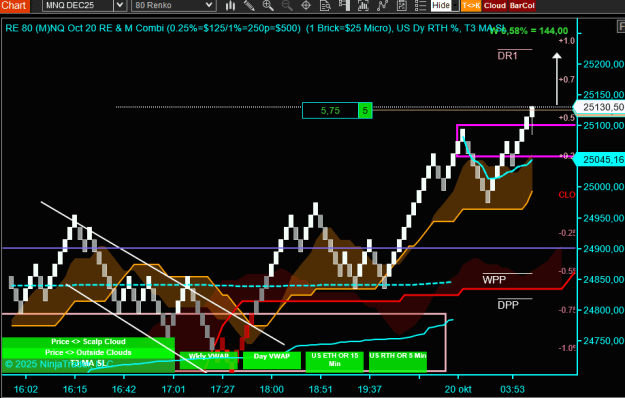Click the MNQ DEC25 instrument field

coord(78,6)
